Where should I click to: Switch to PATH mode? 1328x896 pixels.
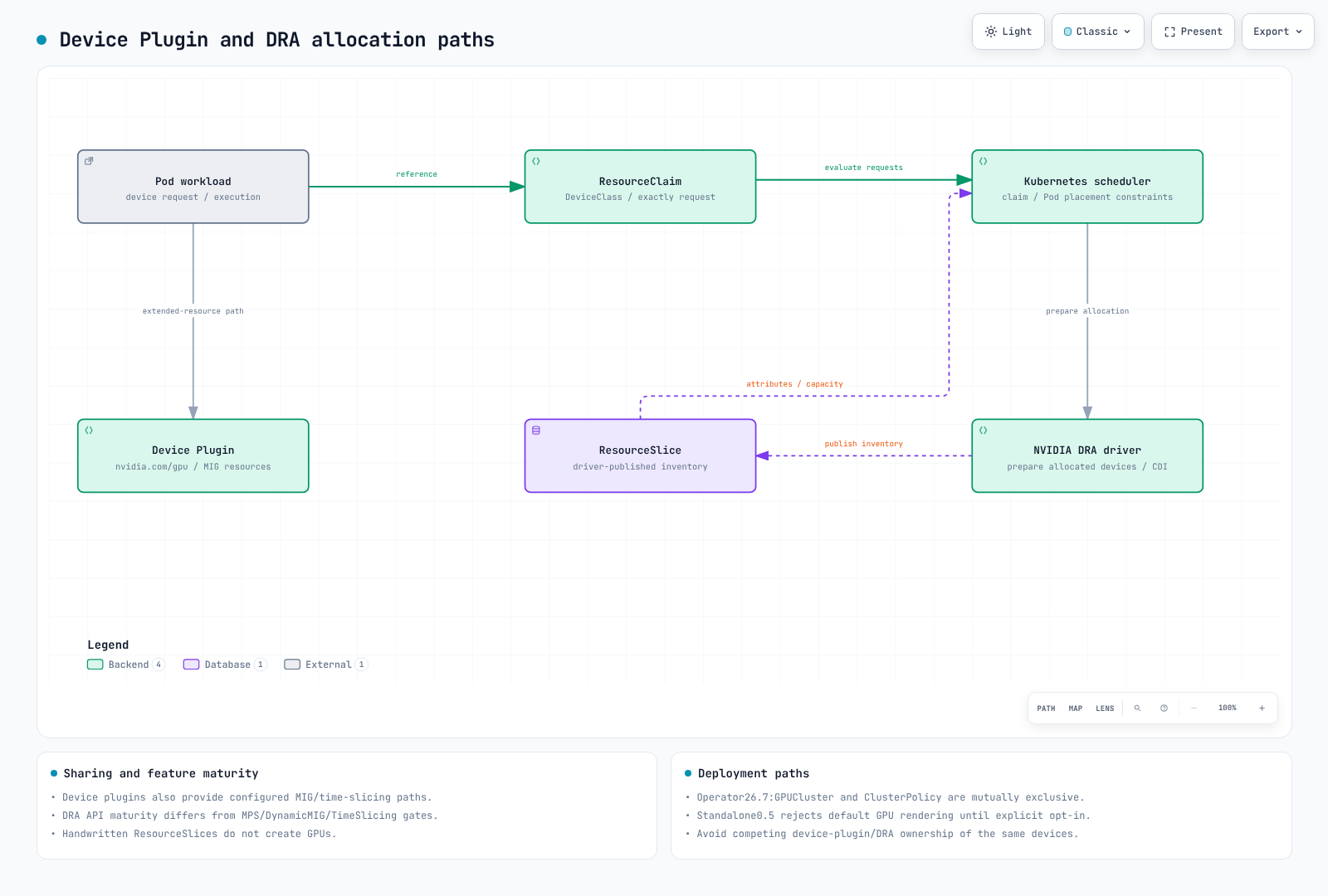pos(1046,709)
